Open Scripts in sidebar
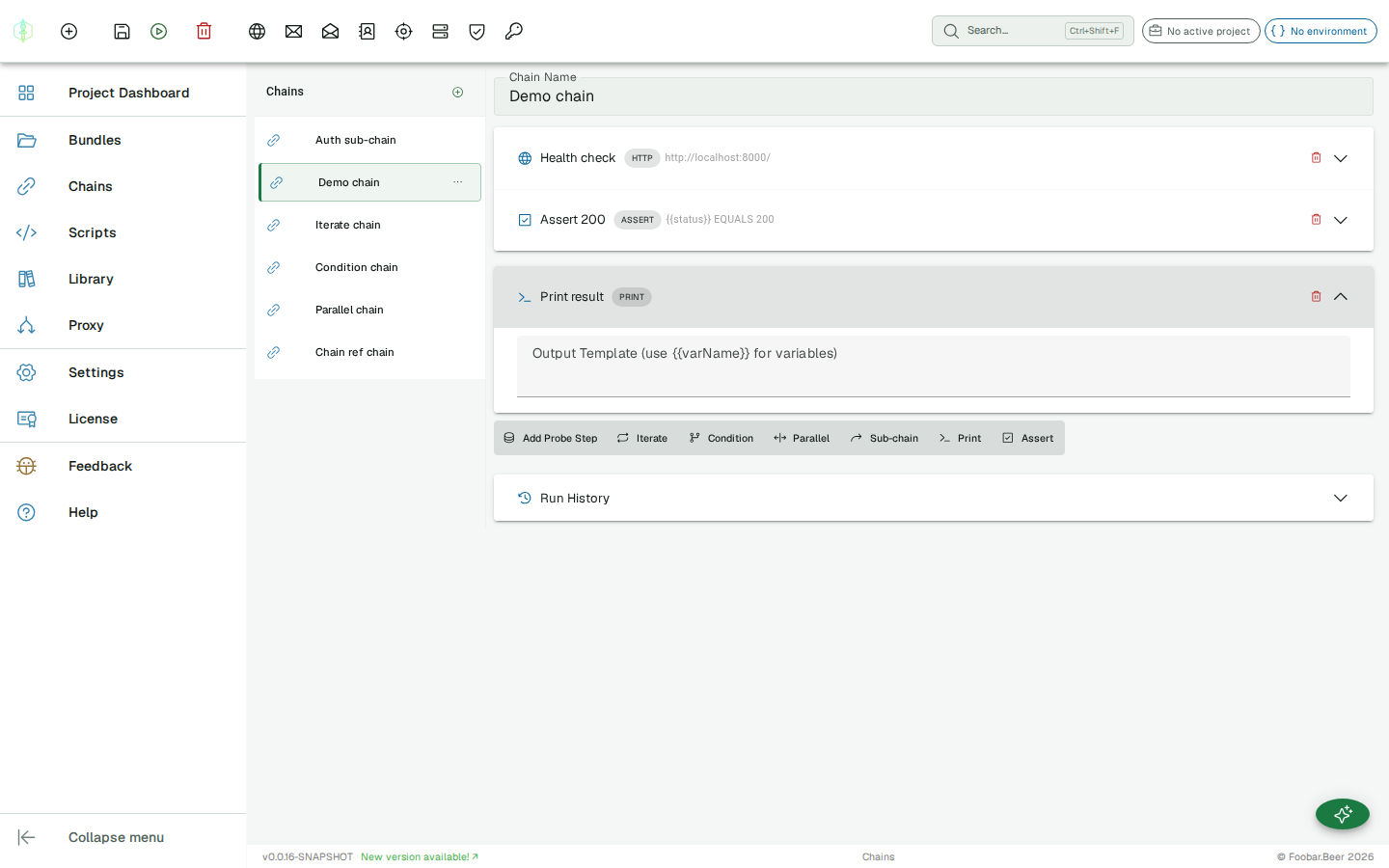Screen dimensions: 1389x868 (123, 232)
